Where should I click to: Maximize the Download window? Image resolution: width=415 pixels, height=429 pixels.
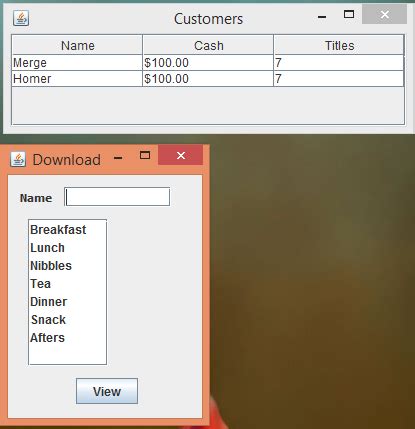(145, 155)
